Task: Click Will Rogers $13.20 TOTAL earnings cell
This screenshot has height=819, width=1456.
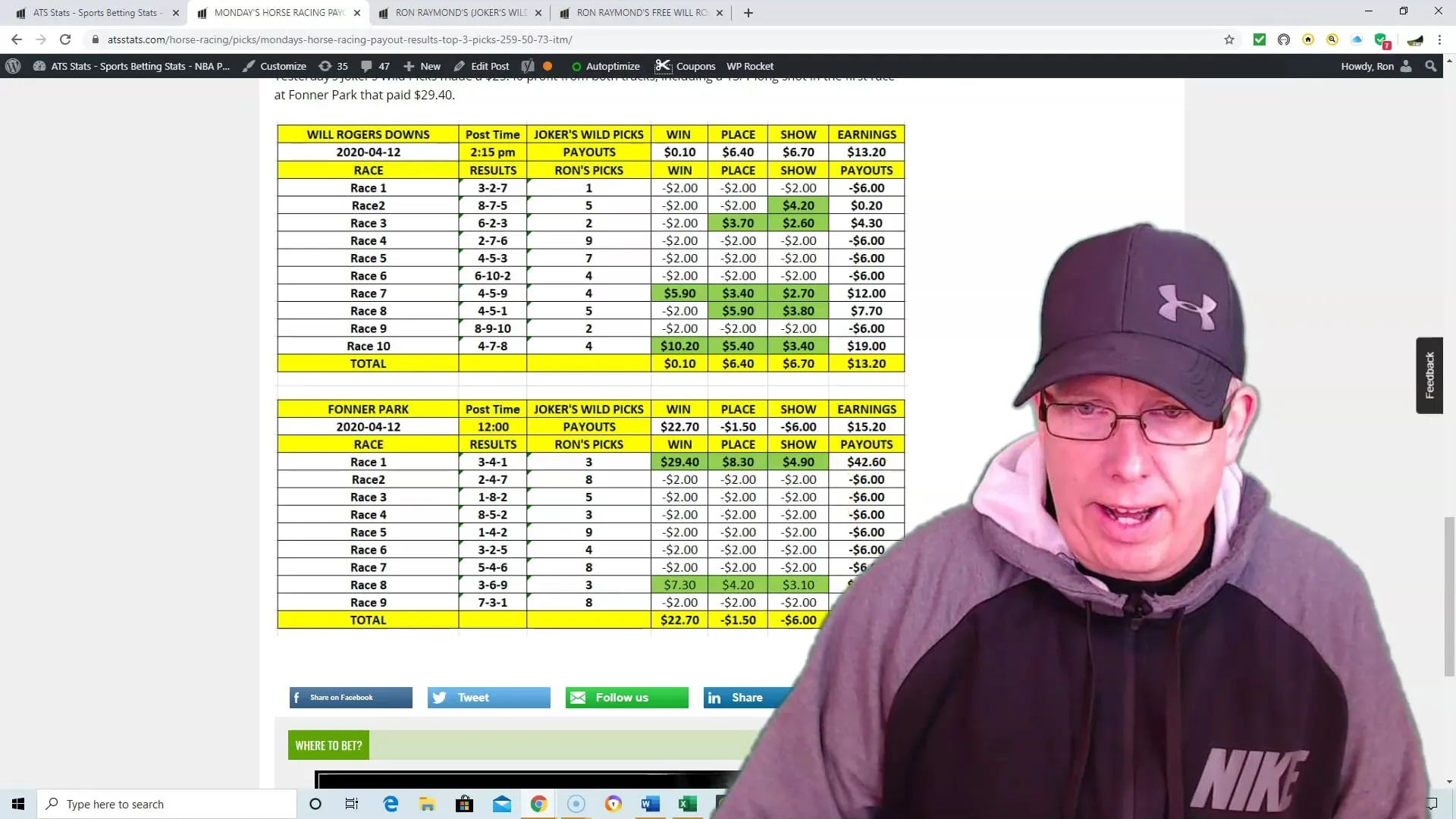Action: tap(866, 363)
